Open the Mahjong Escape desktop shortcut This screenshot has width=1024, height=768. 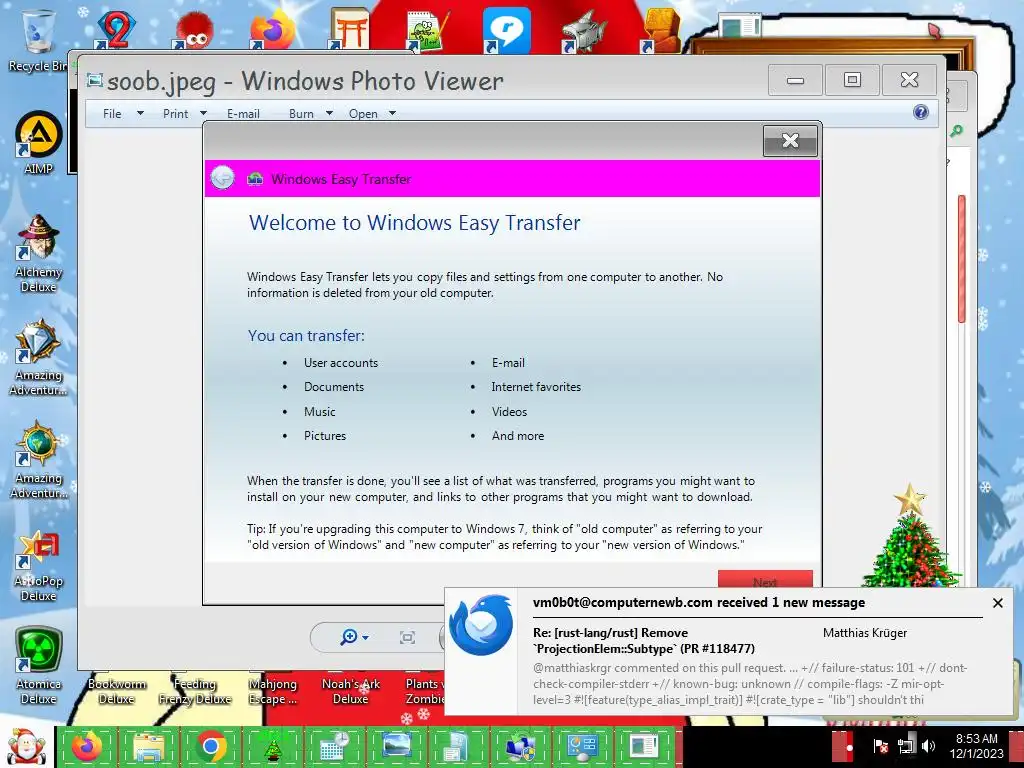[272, 691]
